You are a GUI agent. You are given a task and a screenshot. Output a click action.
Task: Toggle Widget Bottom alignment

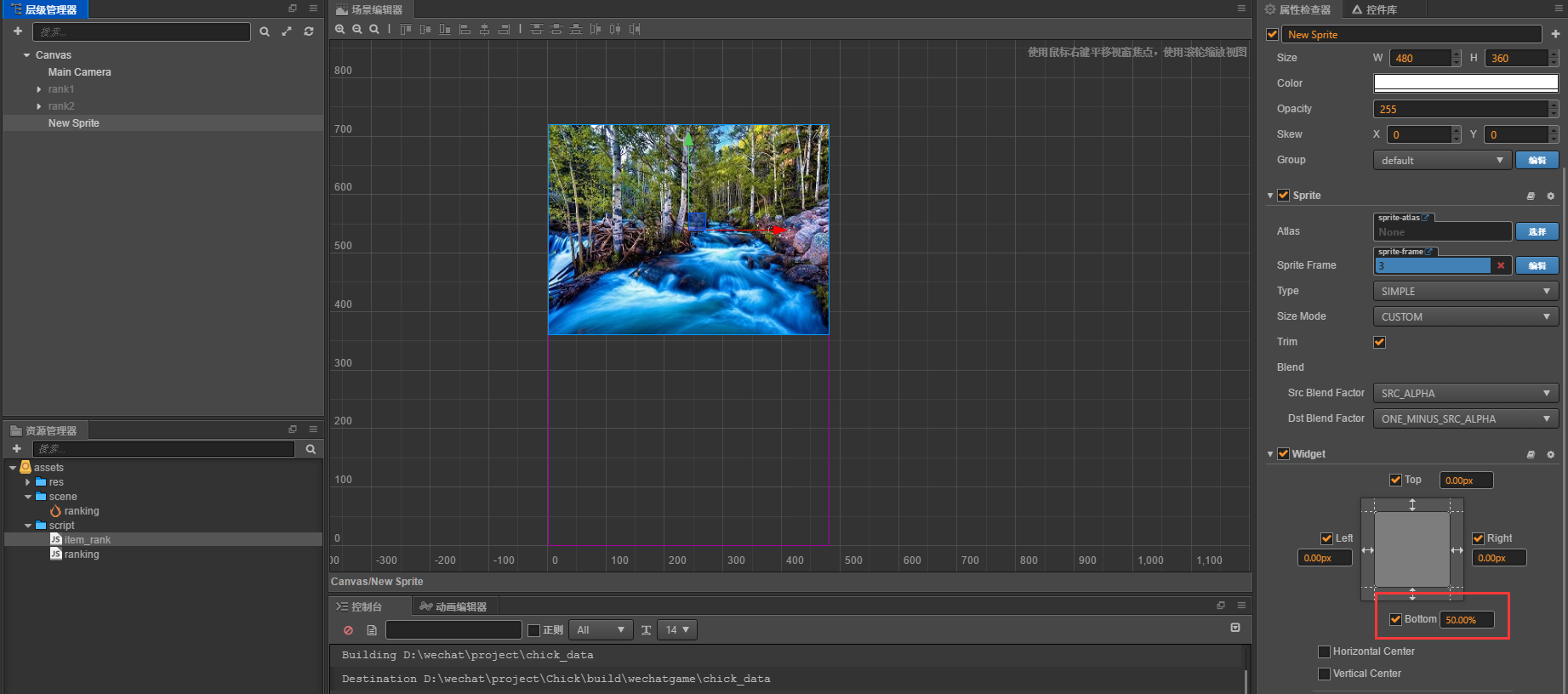[x=1395, y=619]
